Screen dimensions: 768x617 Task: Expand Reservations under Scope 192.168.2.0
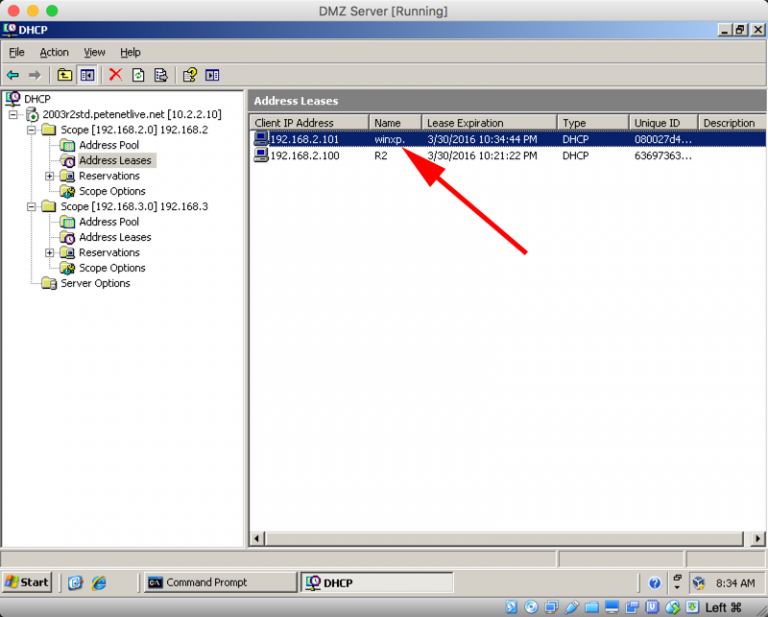coord(49,176)
